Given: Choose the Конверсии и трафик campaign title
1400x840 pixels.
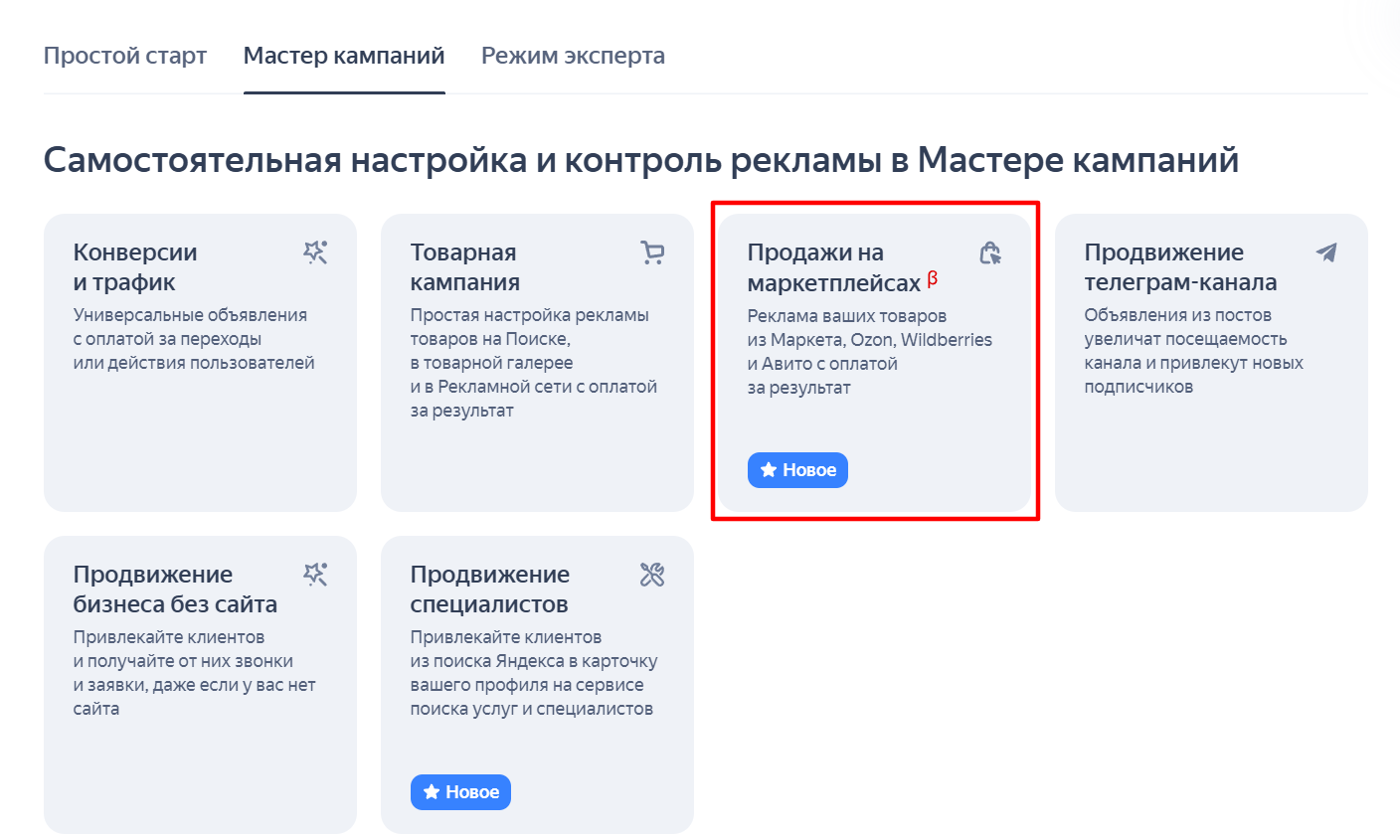Looking at the screenshot, I should pos(135,267).
